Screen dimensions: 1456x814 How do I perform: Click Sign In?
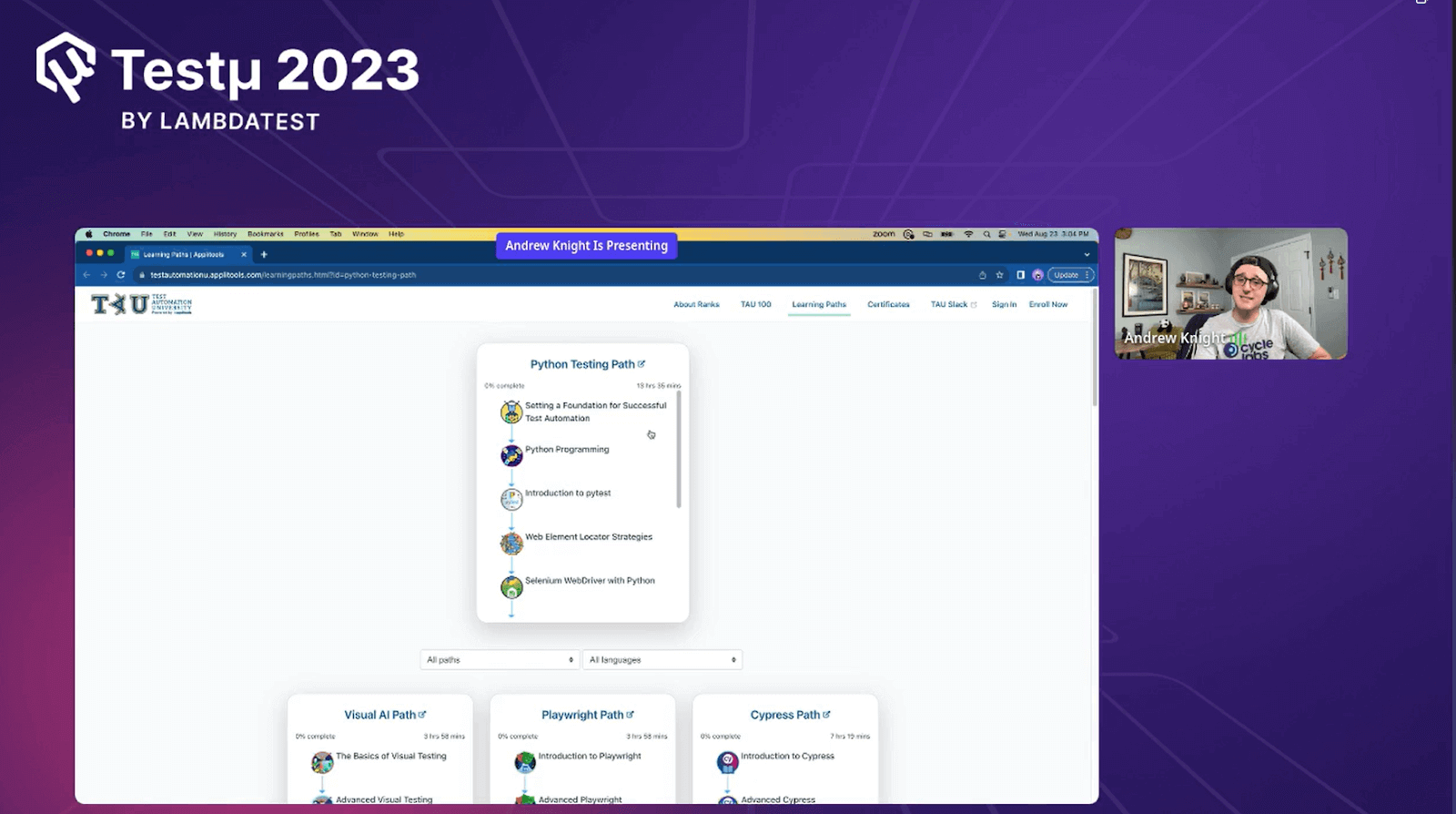1004,304
